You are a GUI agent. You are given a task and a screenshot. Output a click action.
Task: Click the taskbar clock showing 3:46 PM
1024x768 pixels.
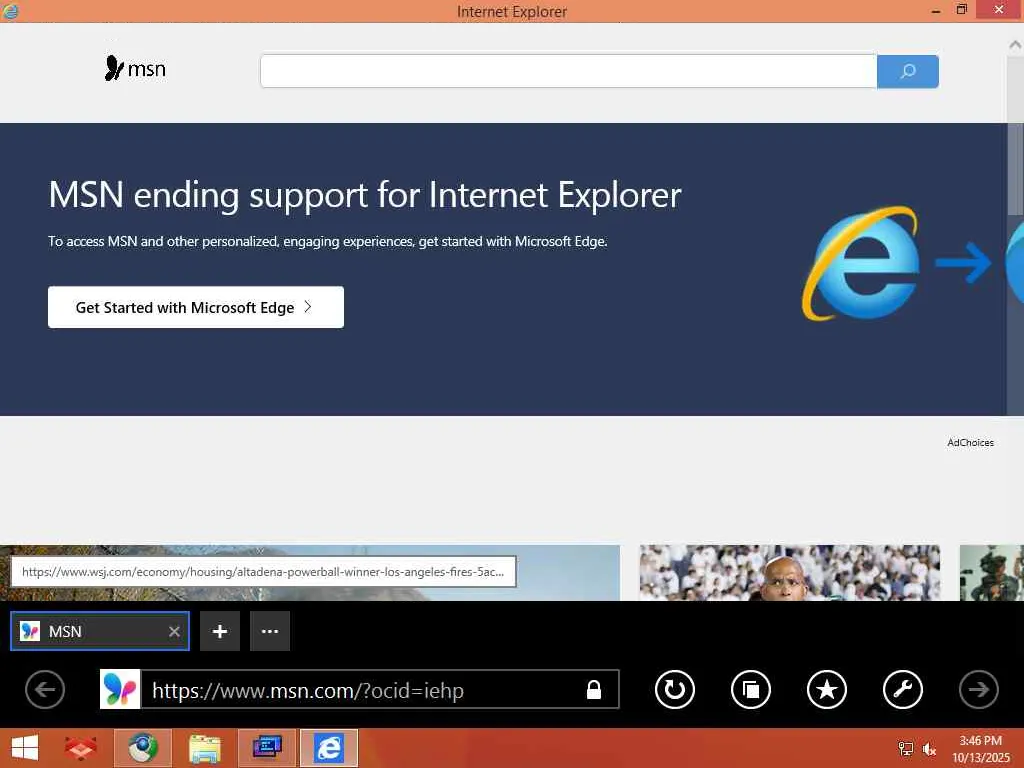tap(980, 749)
